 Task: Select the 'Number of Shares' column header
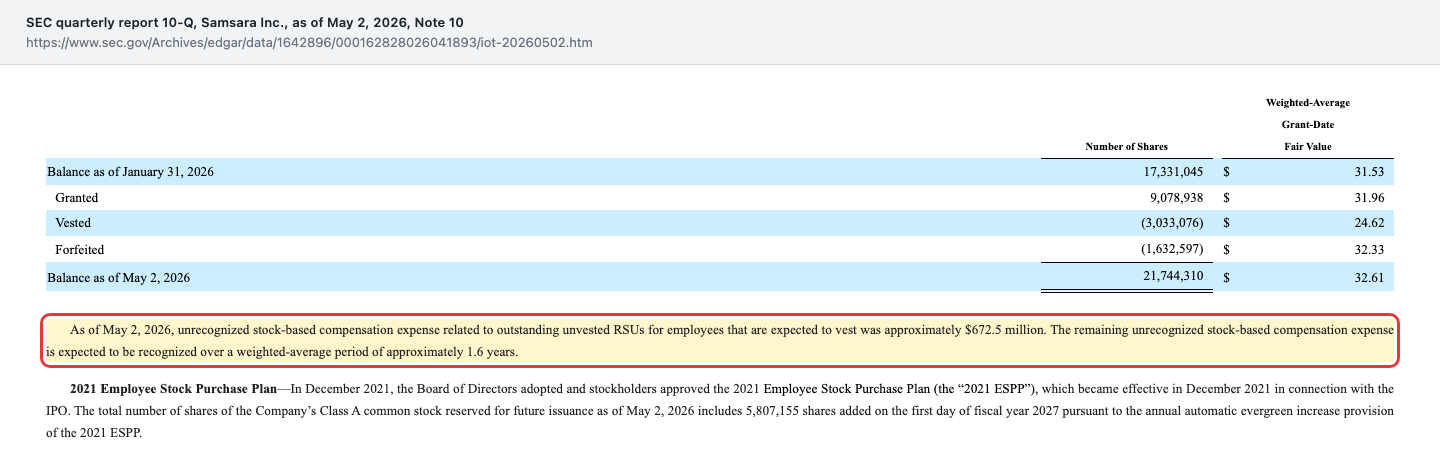(1127, 147)
